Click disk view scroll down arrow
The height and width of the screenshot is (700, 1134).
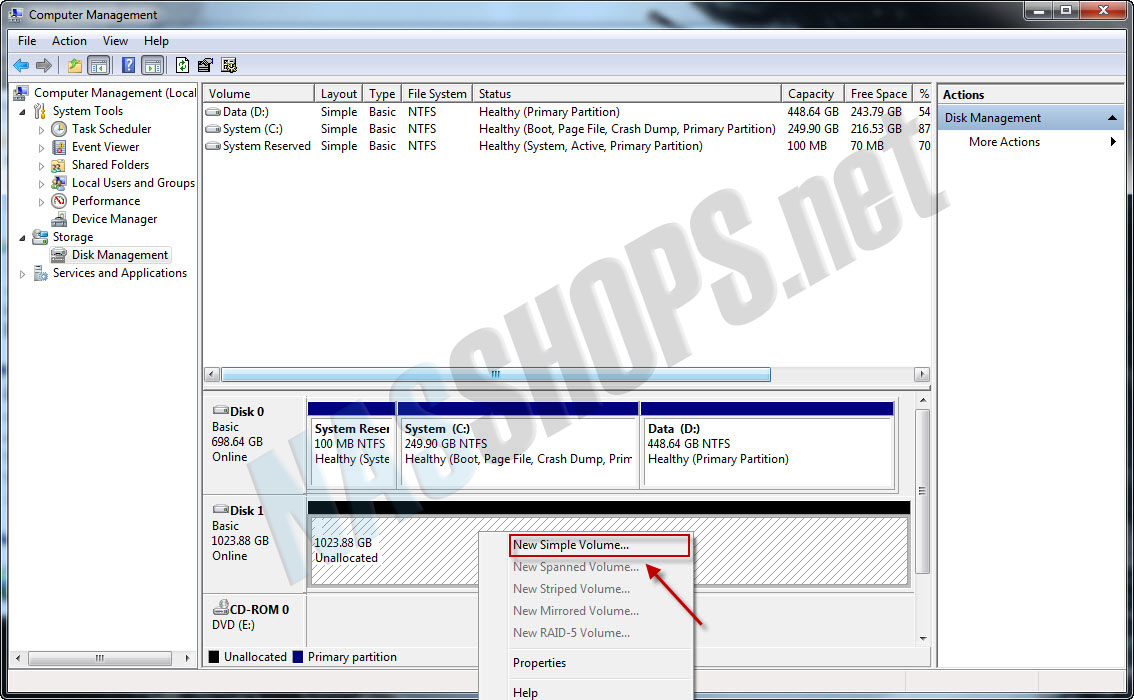pyautogui.click(x=922, y=638)
